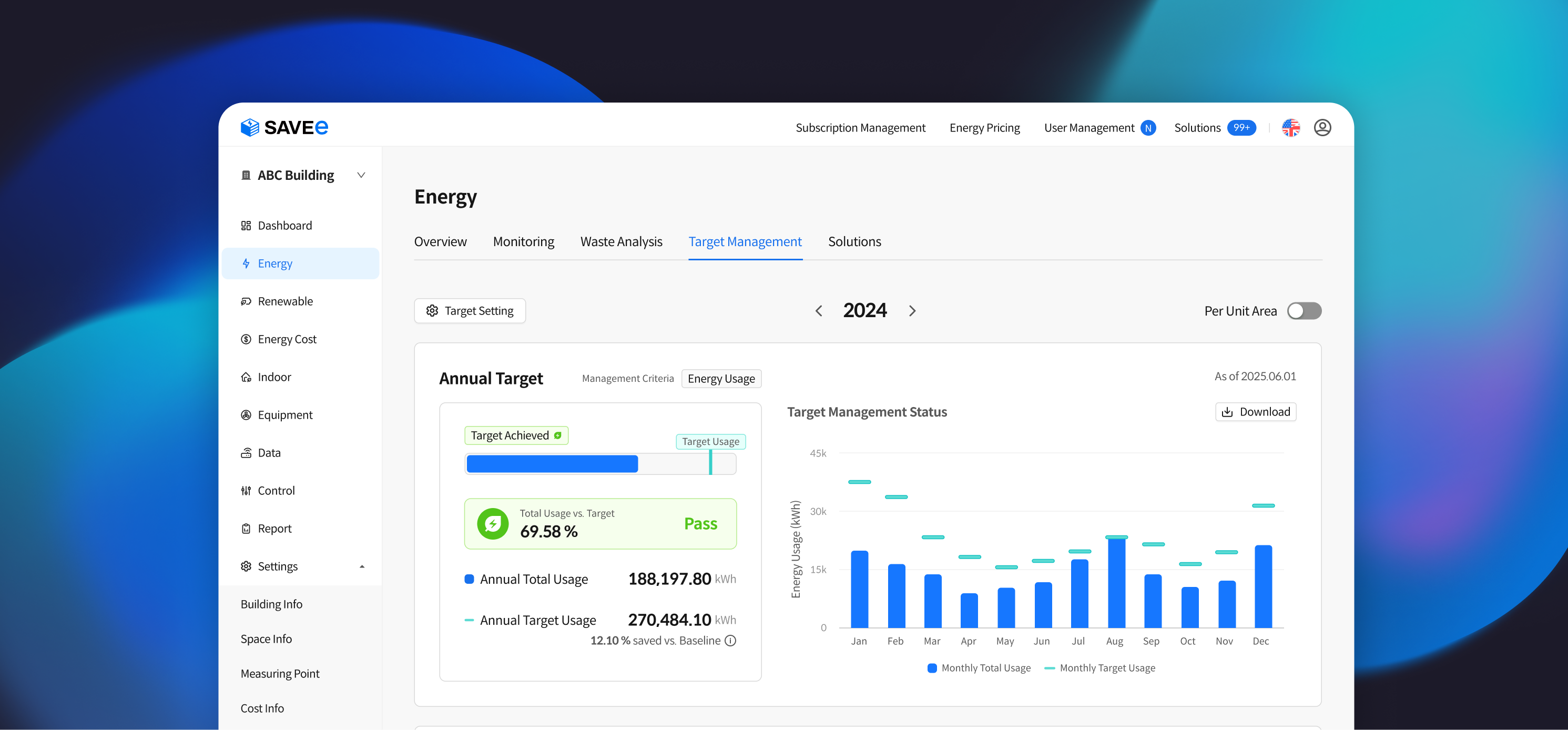Click the Download button
The image size is (1568, 730).
pos(1256,412)
